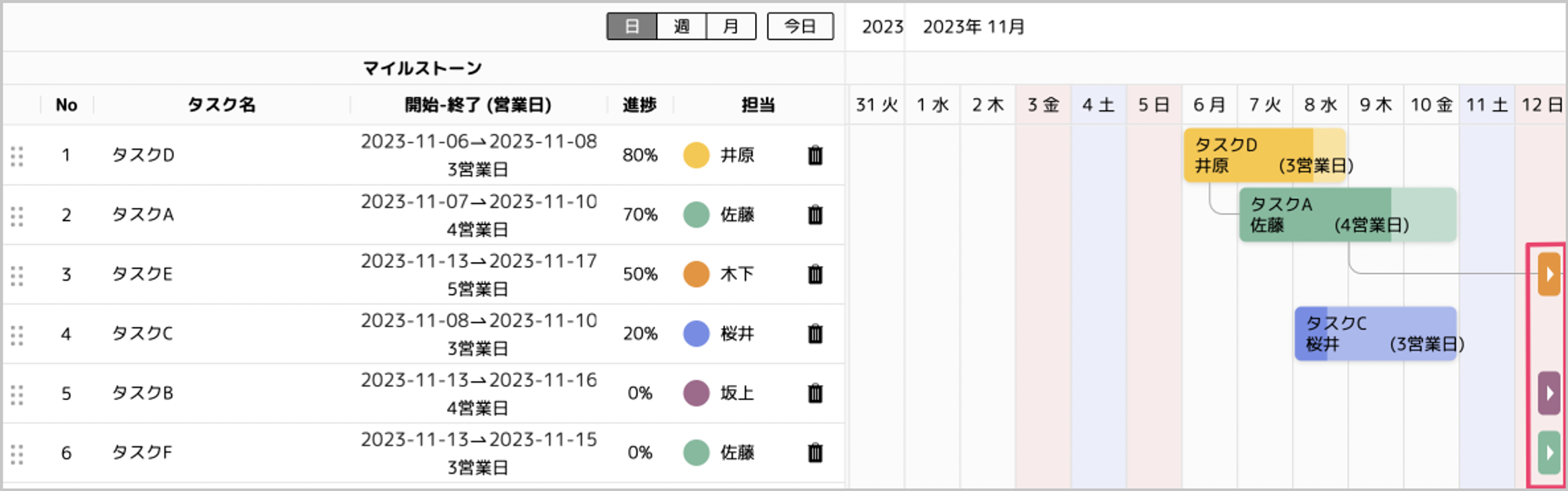Screen dimensions: 1568x491
Task: Click the タスクE task name cell
Action: [143, 275]
